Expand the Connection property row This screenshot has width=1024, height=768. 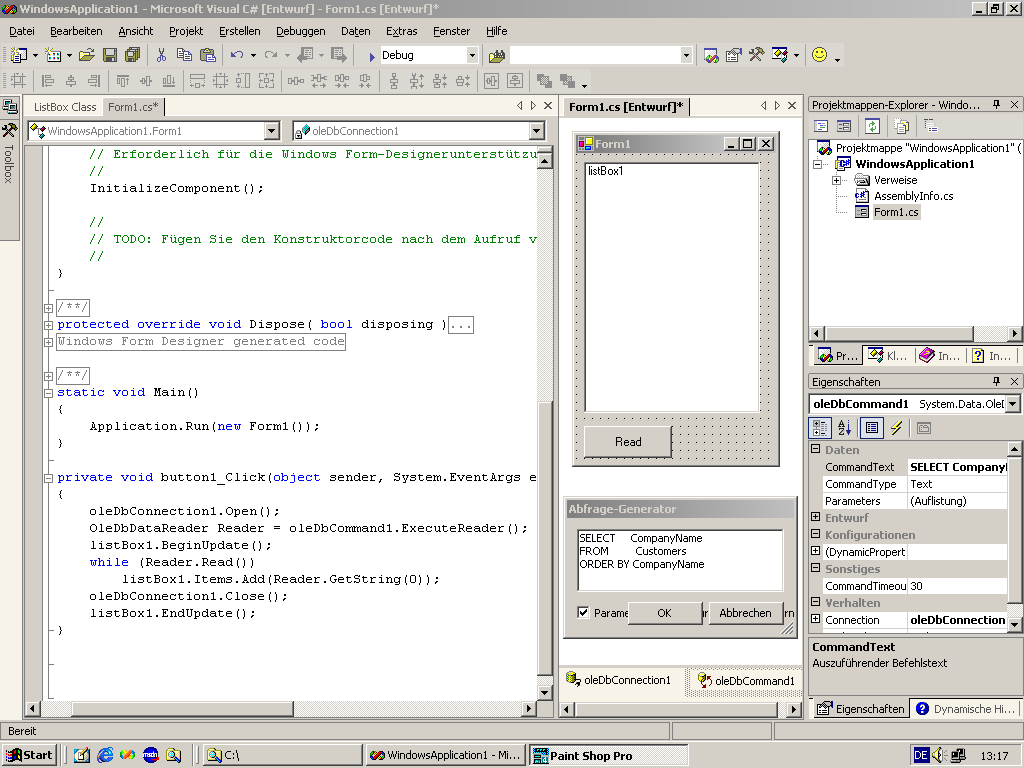click(x=816, y=619)
